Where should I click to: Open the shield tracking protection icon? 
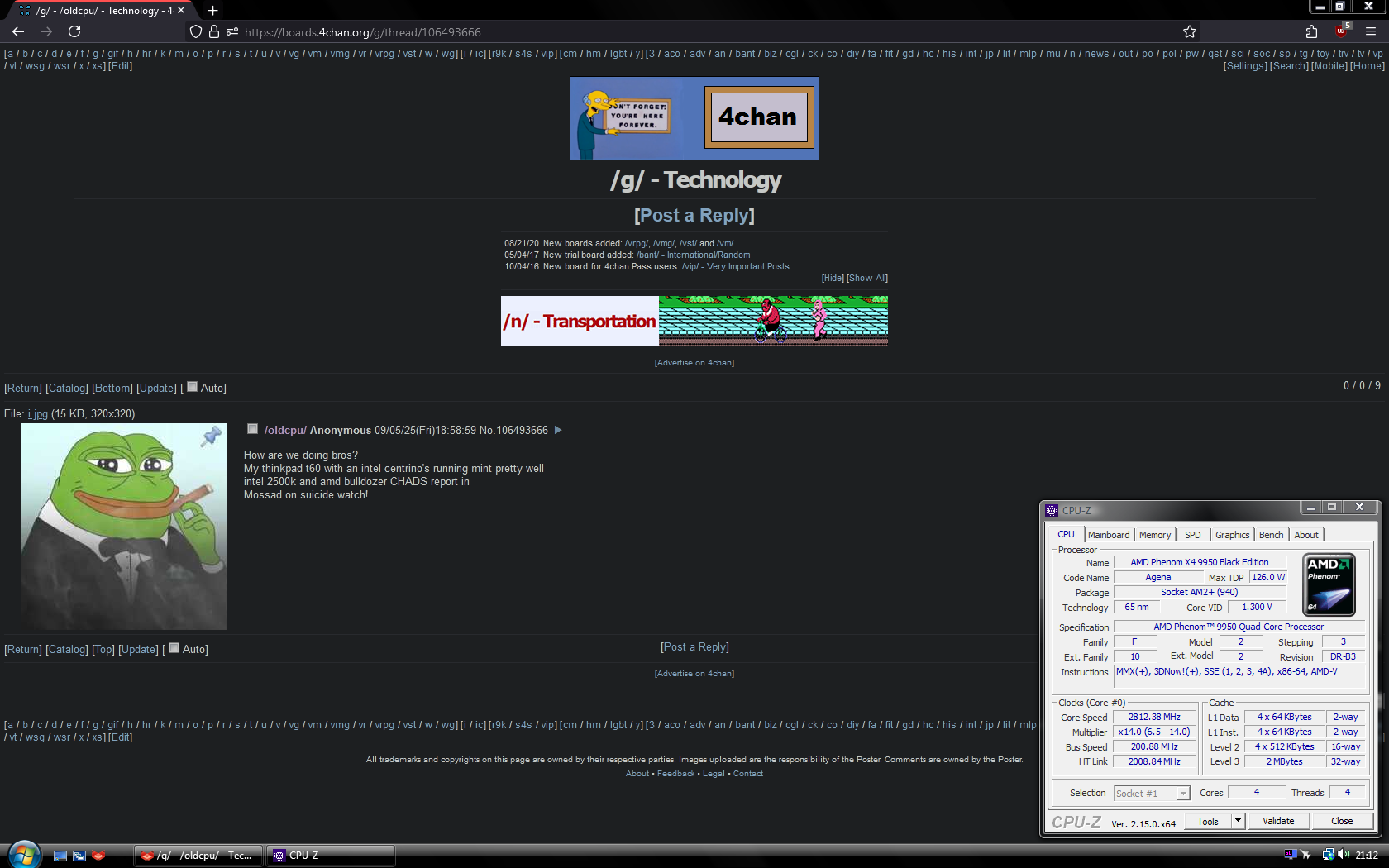196,31
